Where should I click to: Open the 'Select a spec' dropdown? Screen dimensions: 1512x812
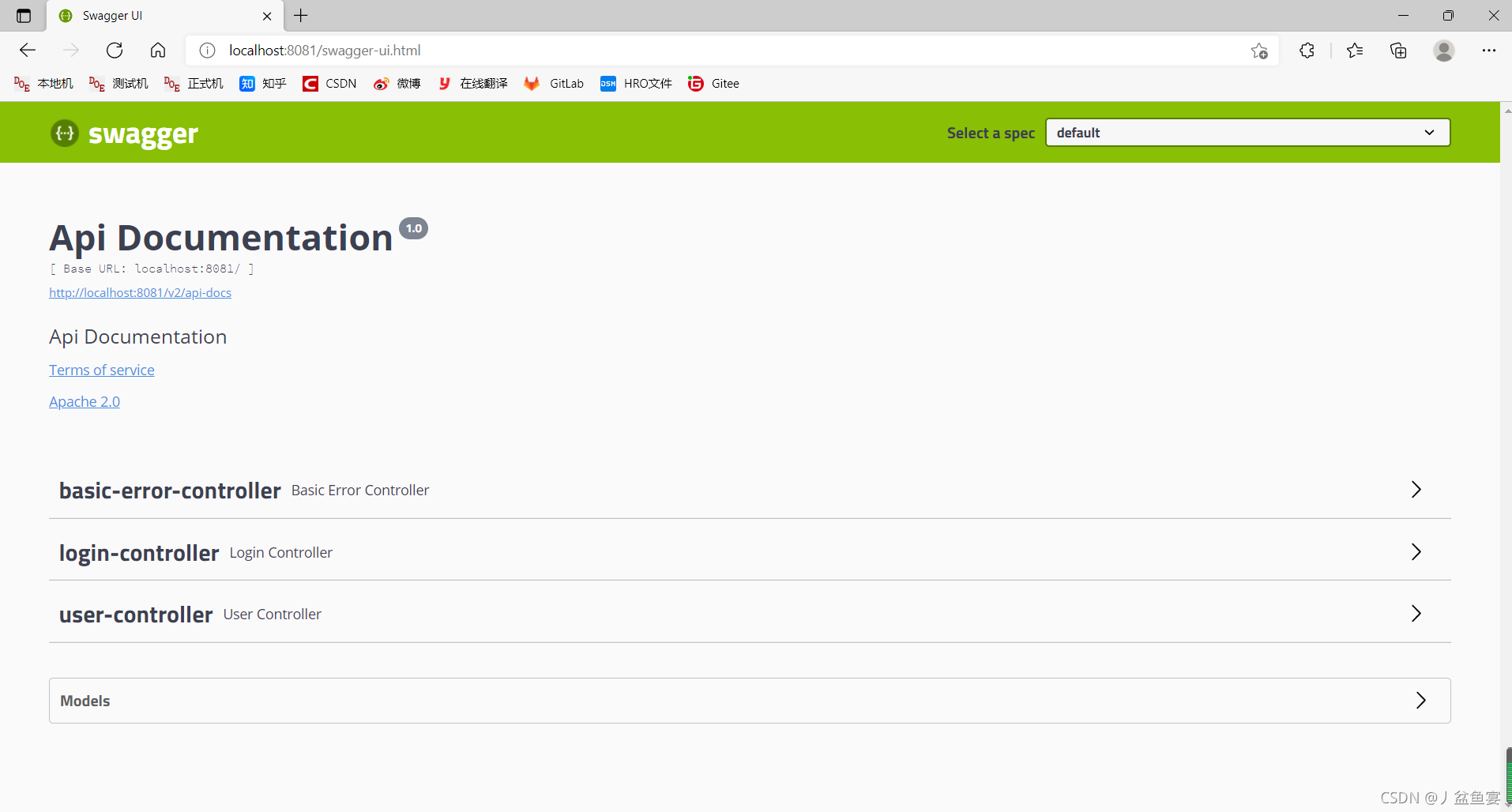click(x=1246, y=132)
